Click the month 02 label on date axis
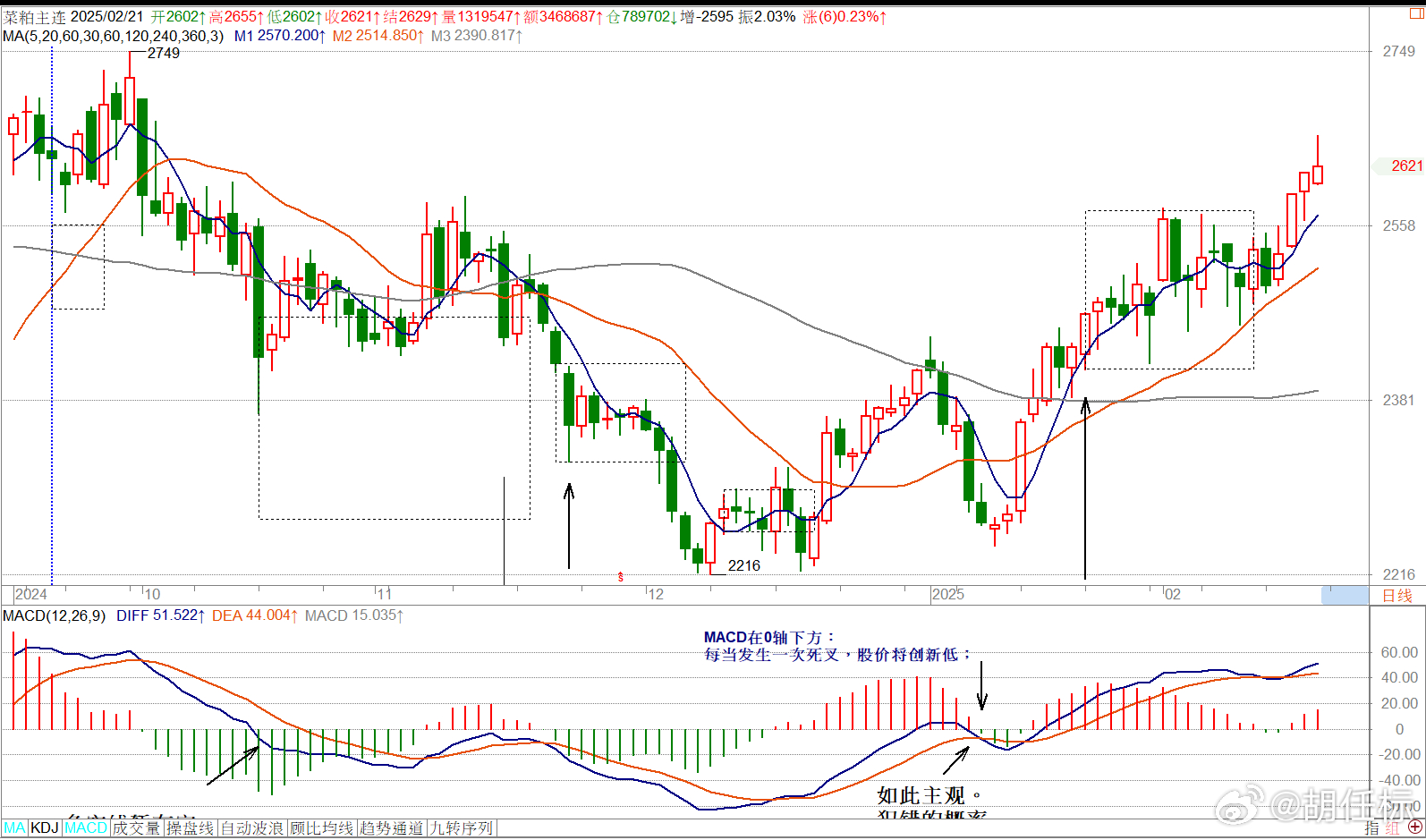Screen dimensions: 1426x840 tap(1172, 594)
